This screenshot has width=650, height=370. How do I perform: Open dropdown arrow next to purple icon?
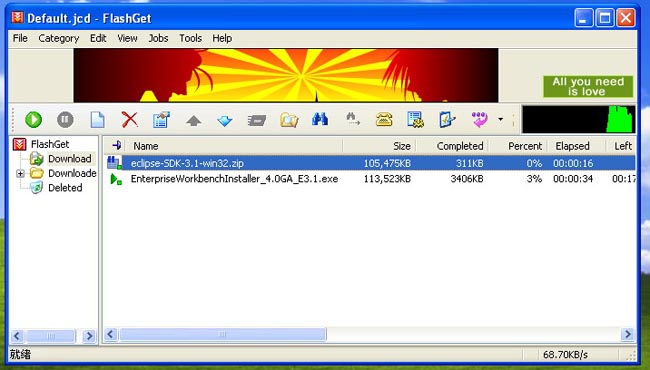[501, 119]
